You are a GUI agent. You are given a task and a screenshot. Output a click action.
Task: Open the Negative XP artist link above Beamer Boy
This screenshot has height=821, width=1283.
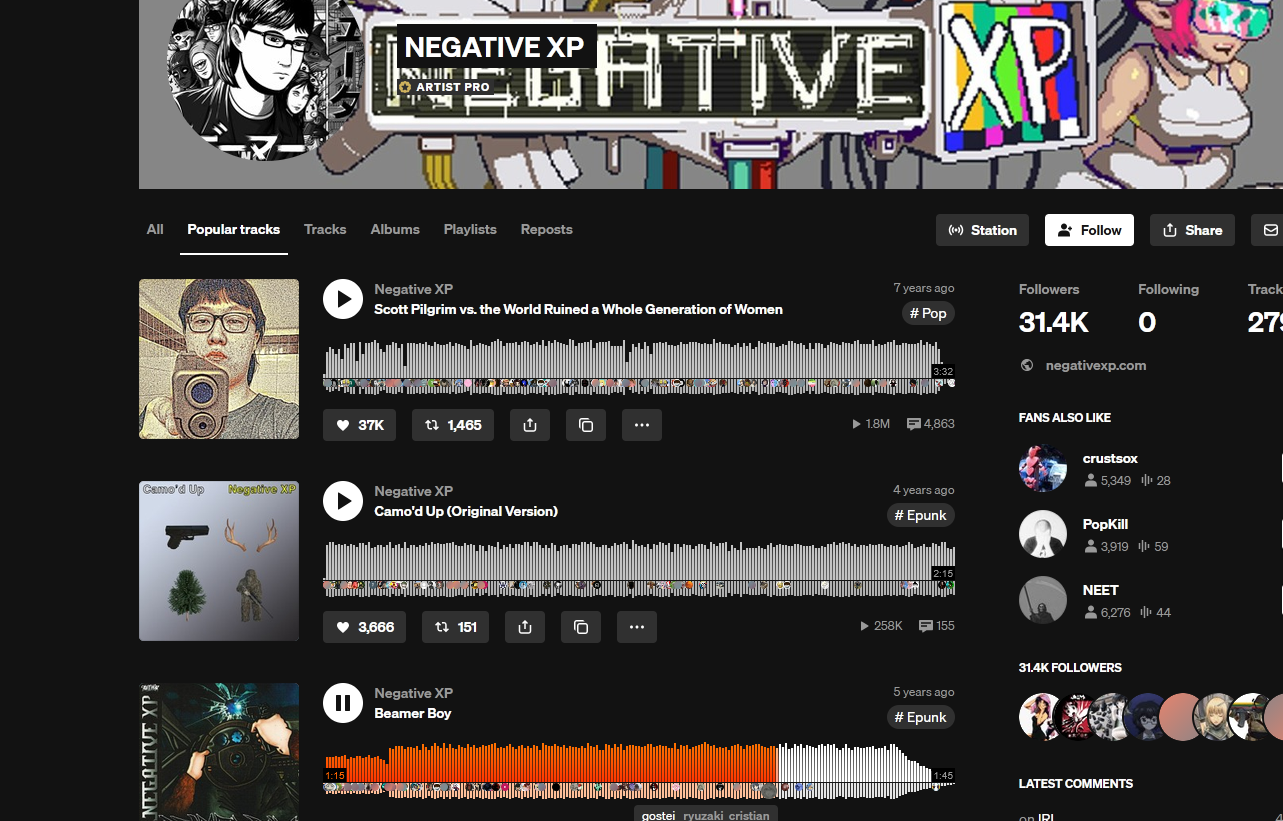point(413,693)
